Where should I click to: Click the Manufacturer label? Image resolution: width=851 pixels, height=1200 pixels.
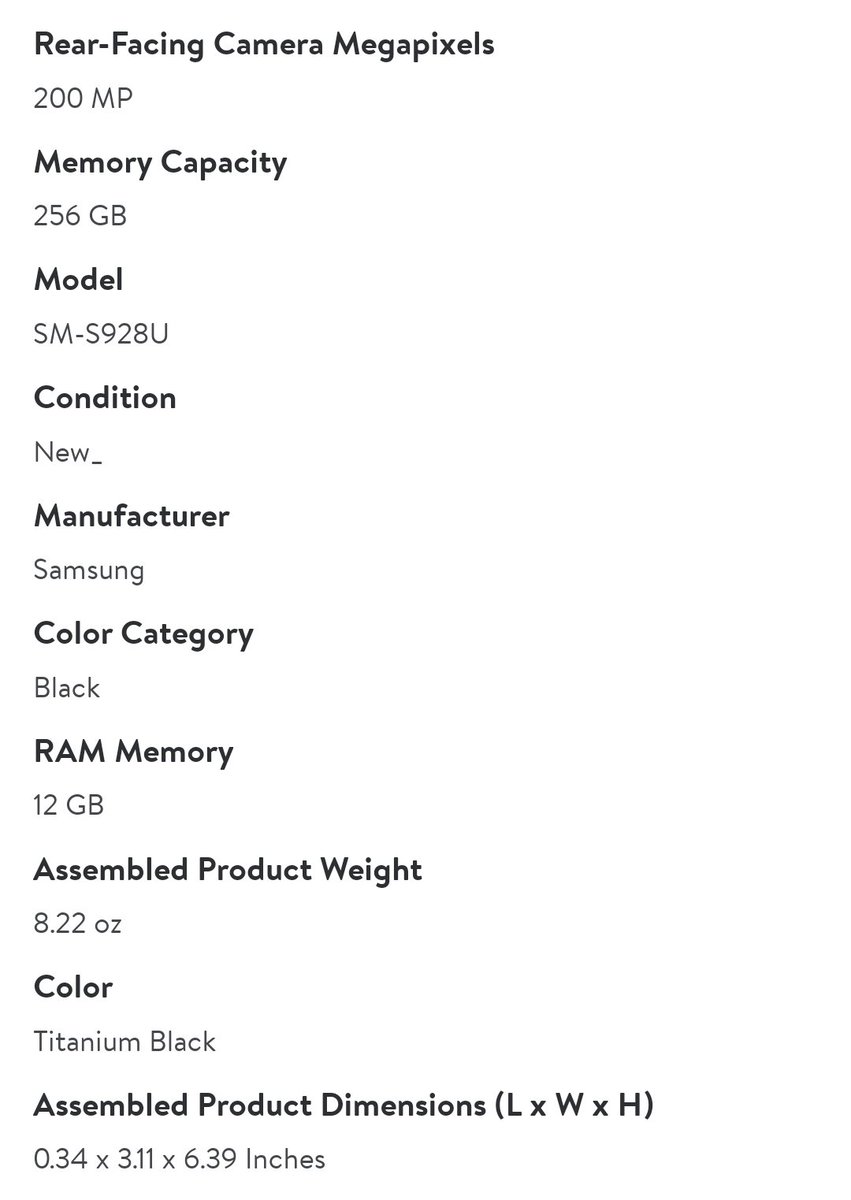[x=131, y=516]
